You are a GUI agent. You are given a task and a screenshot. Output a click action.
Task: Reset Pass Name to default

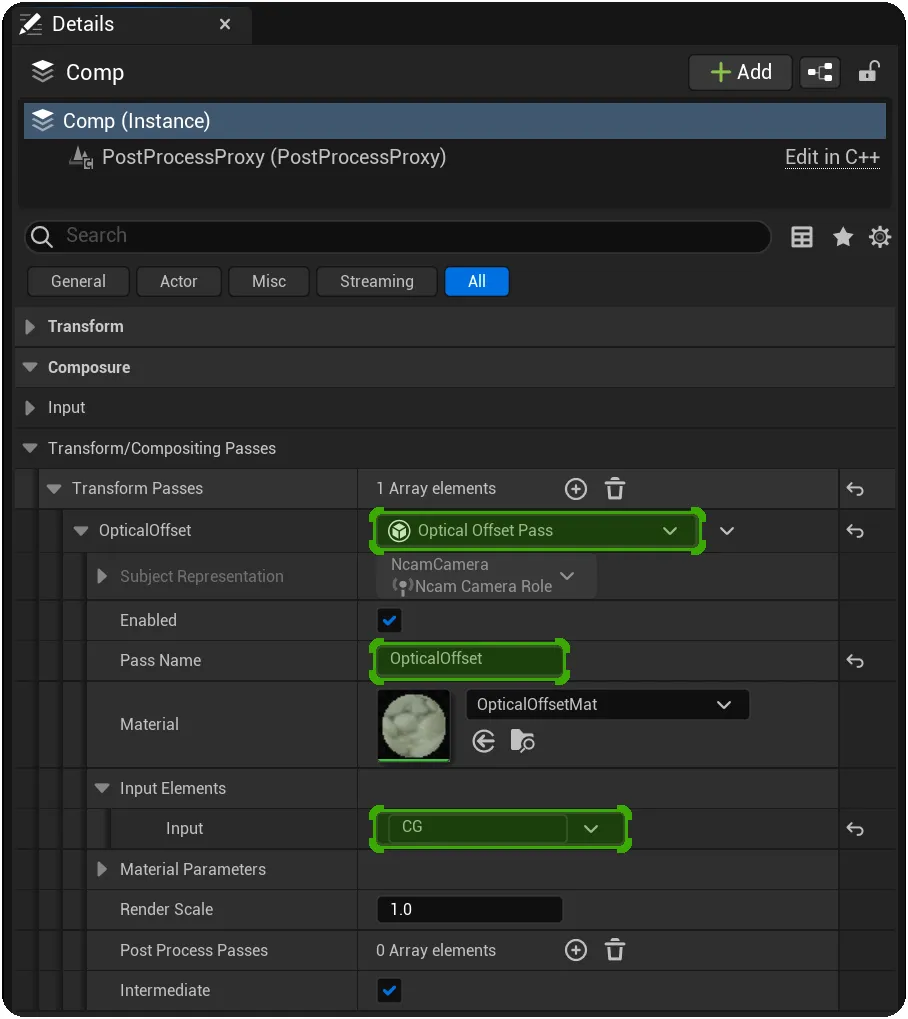point(855,662)
